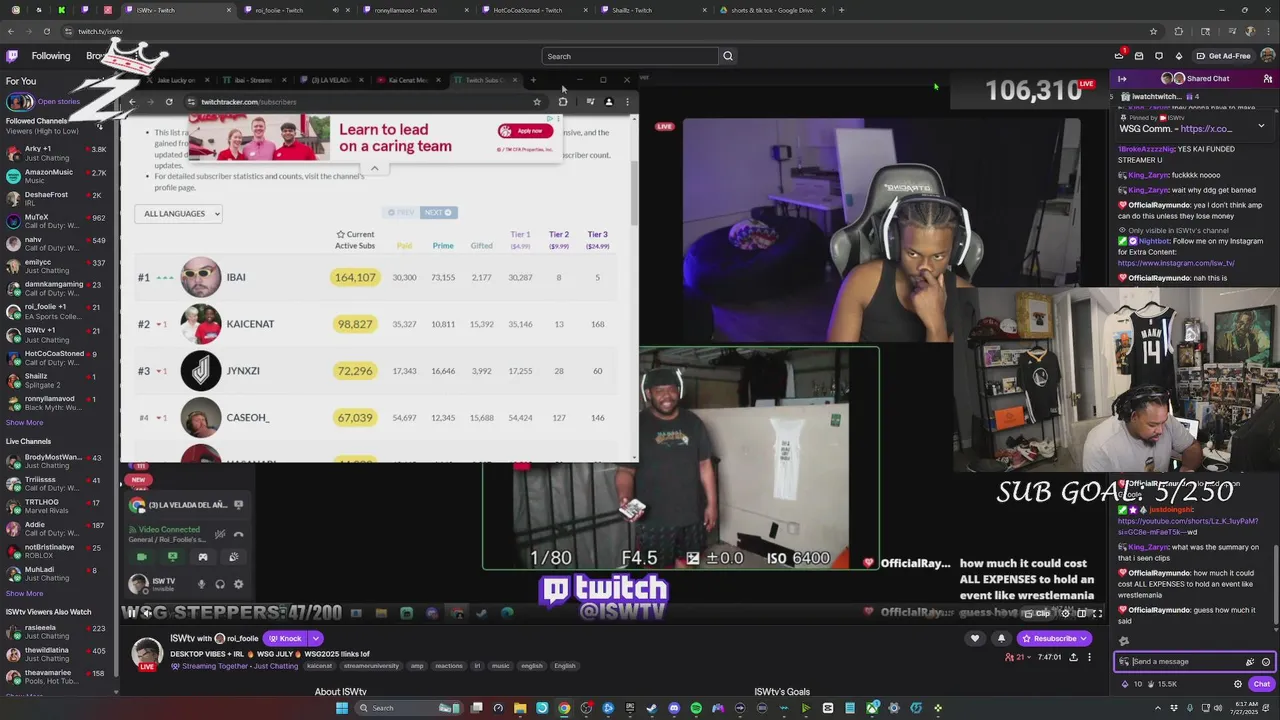Expand the pinned WSG Comm. message
Image resolution: width=1280 pixels, height=720 pixels.
coord(1261,125)
